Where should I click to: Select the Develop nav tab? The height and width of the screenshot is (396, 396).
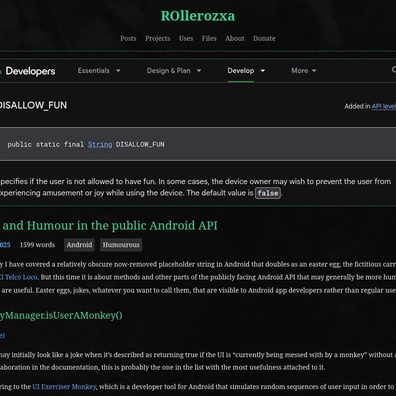pos(241,71)
